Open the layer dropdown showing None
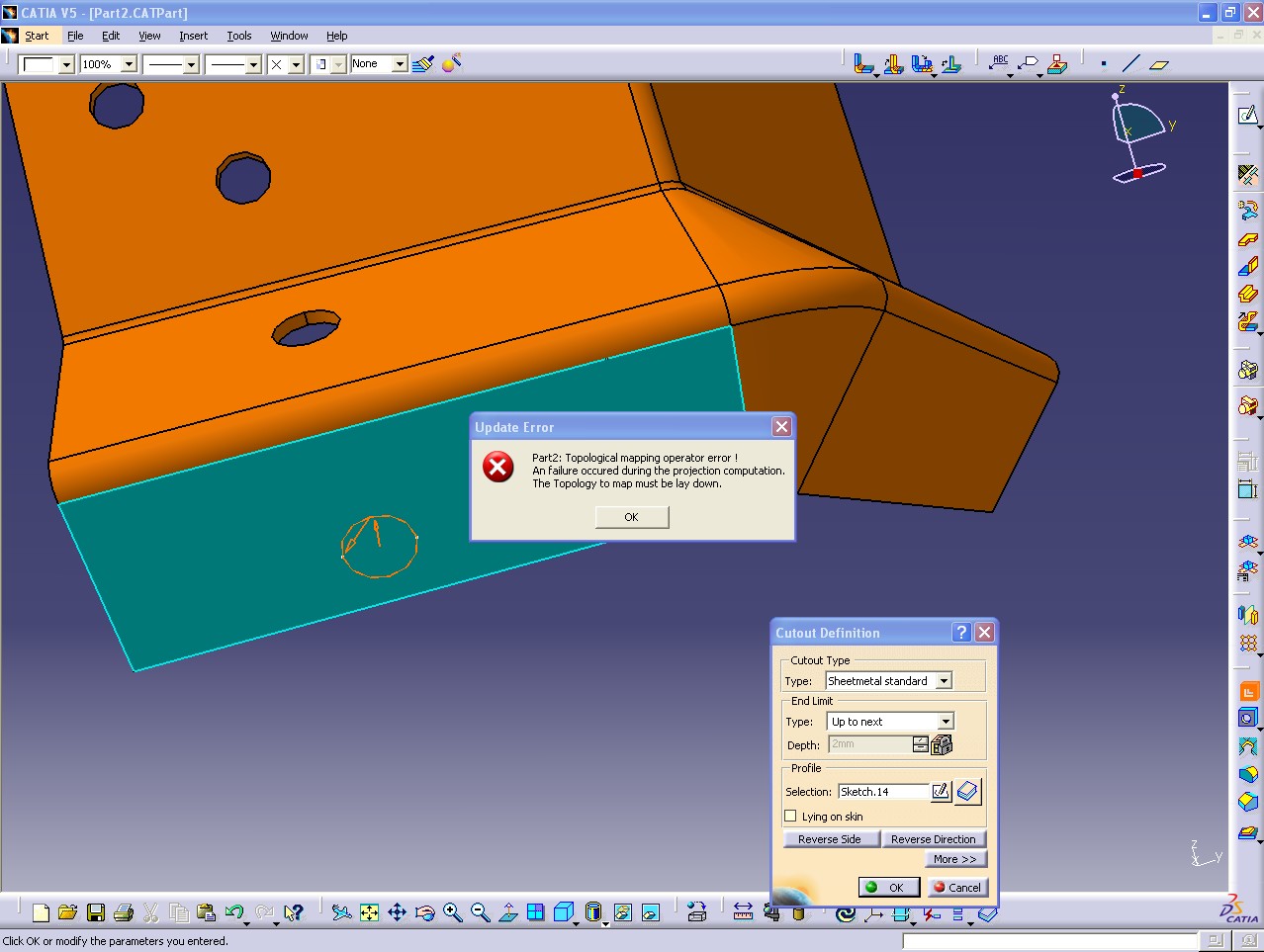Viewport: 1264px width, 952px height. (x=379, y=64)
